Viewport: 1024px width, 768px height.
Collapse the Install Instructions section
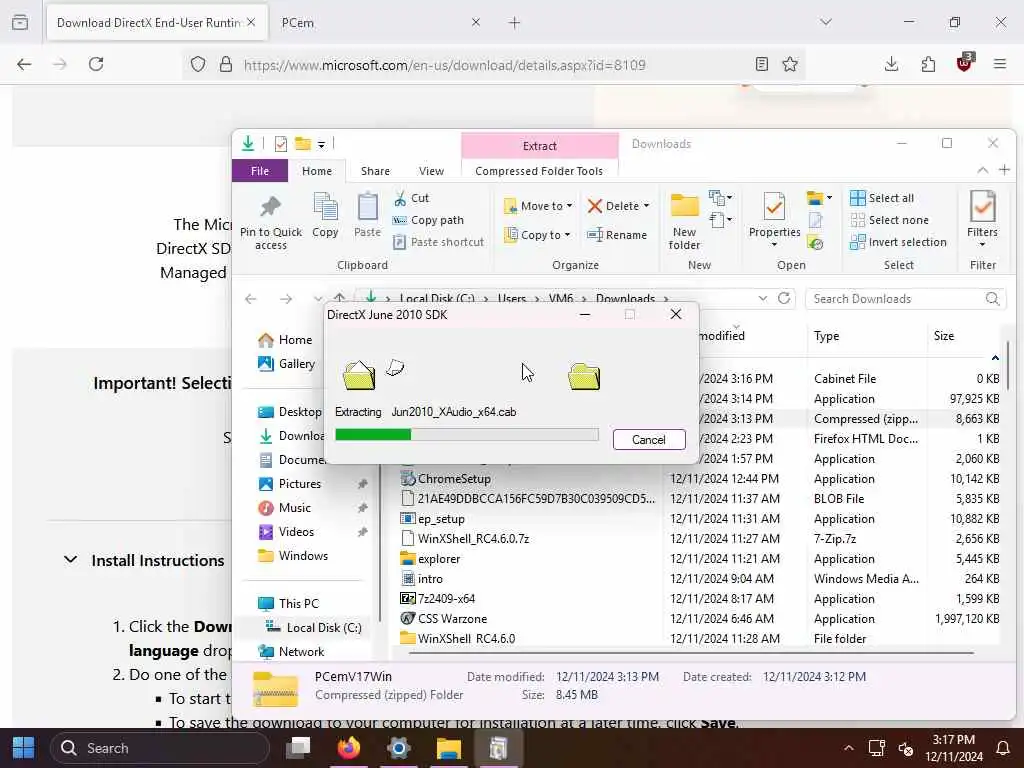(x=71, y=560)
